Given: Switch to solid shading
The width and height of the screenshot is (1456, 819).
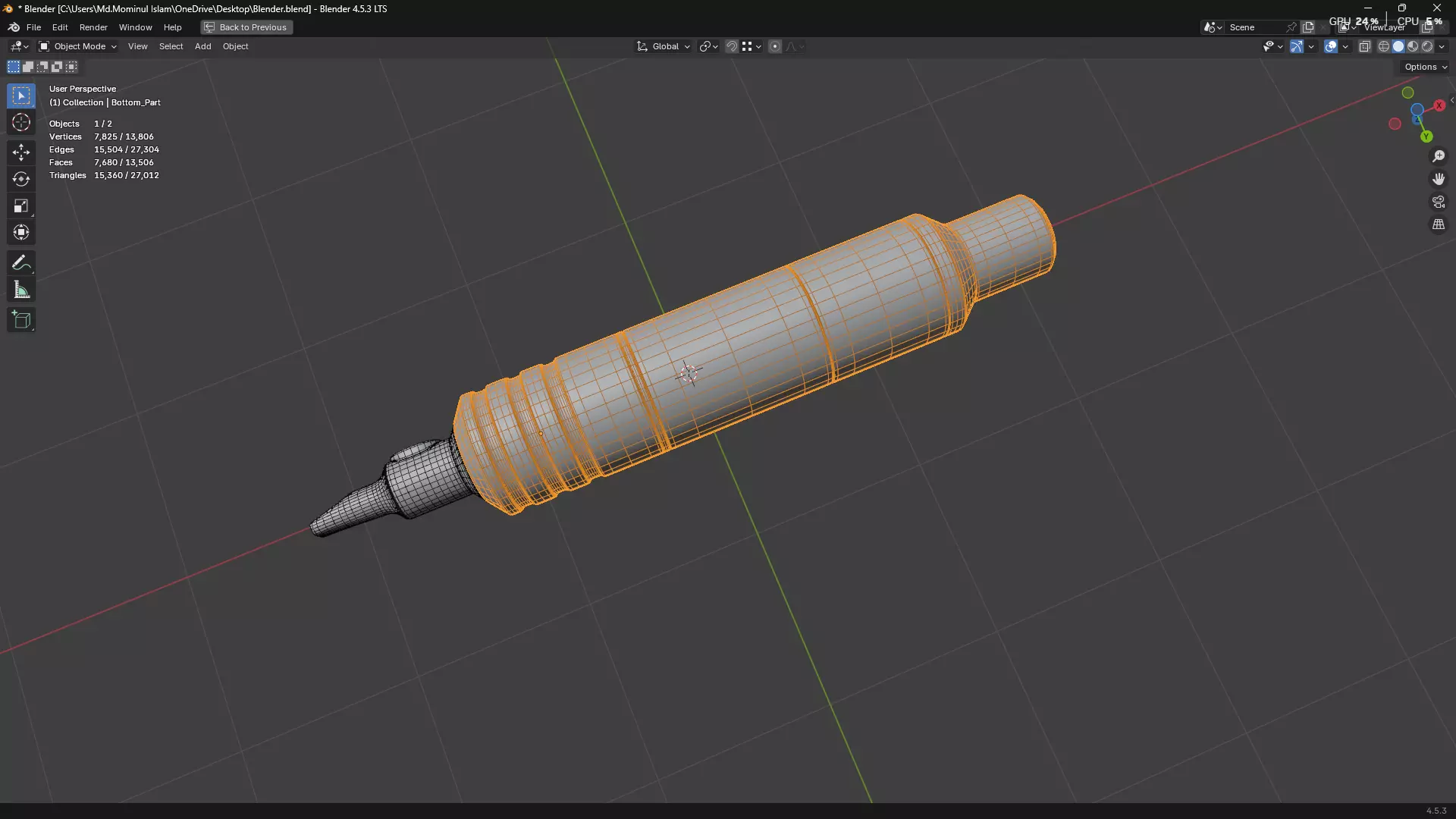Looking at the screenshot, I should click(1398, 46).
